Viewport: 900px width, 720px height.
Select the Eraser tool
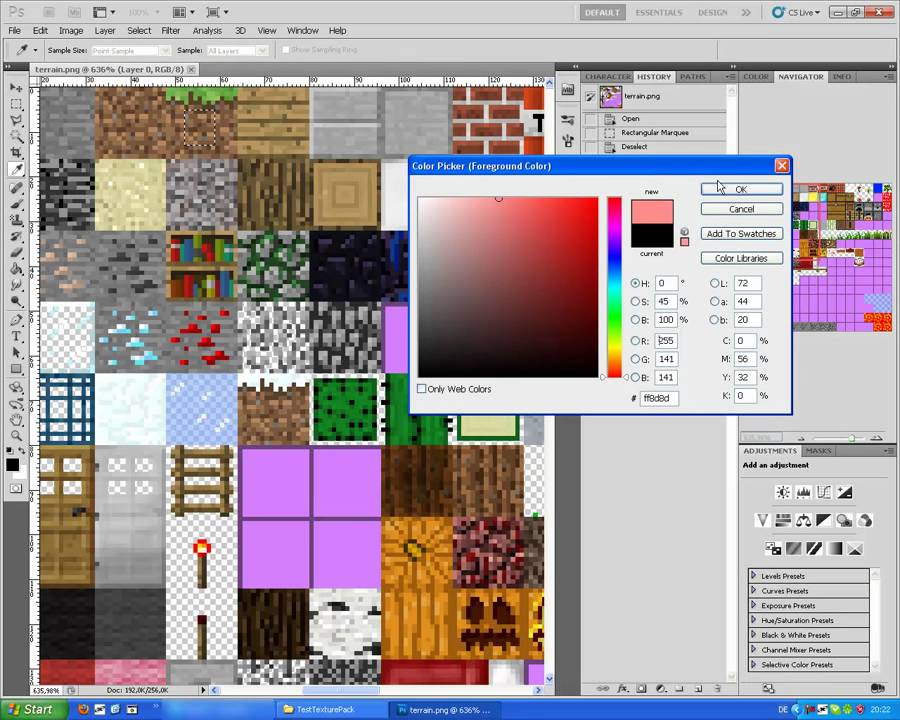[x=16, y=253]
